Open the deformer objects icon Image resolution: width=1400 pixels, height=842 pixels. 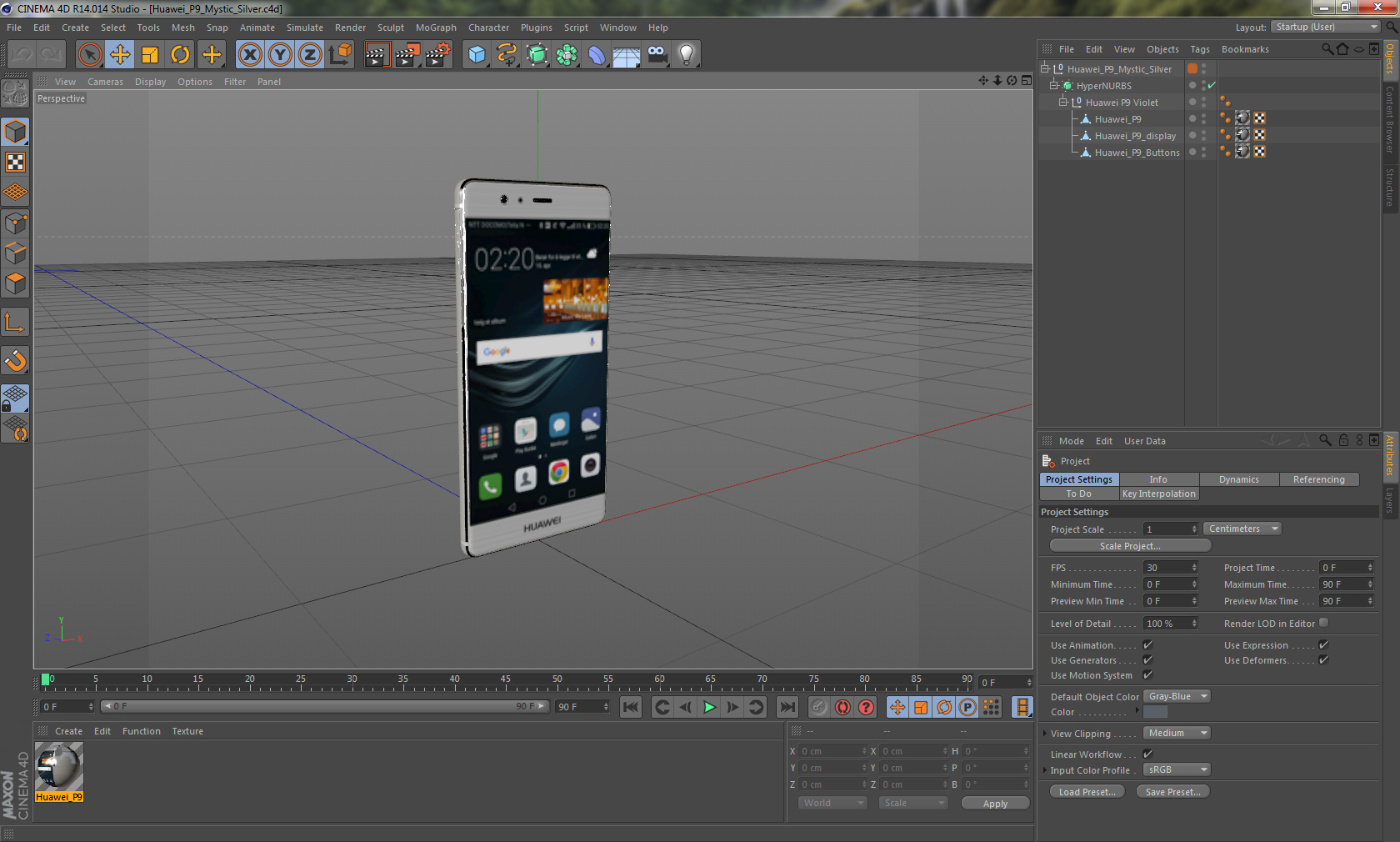[x=597, y=55]
